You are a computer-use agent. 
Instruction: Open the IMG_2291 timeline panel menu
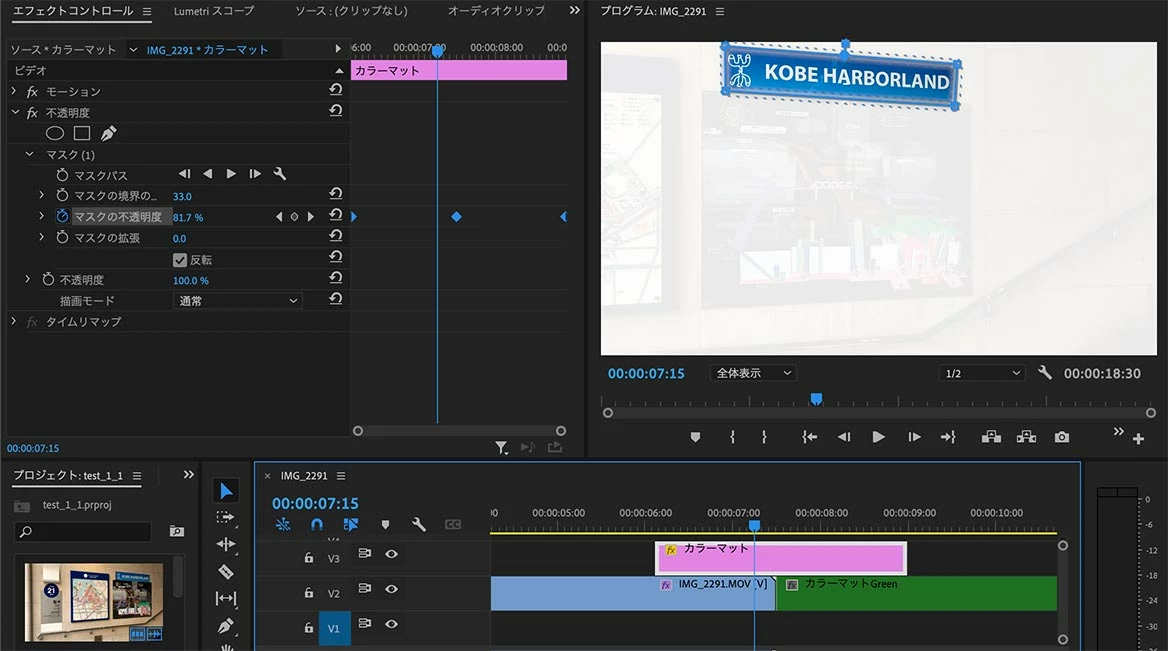click(340, 475)
